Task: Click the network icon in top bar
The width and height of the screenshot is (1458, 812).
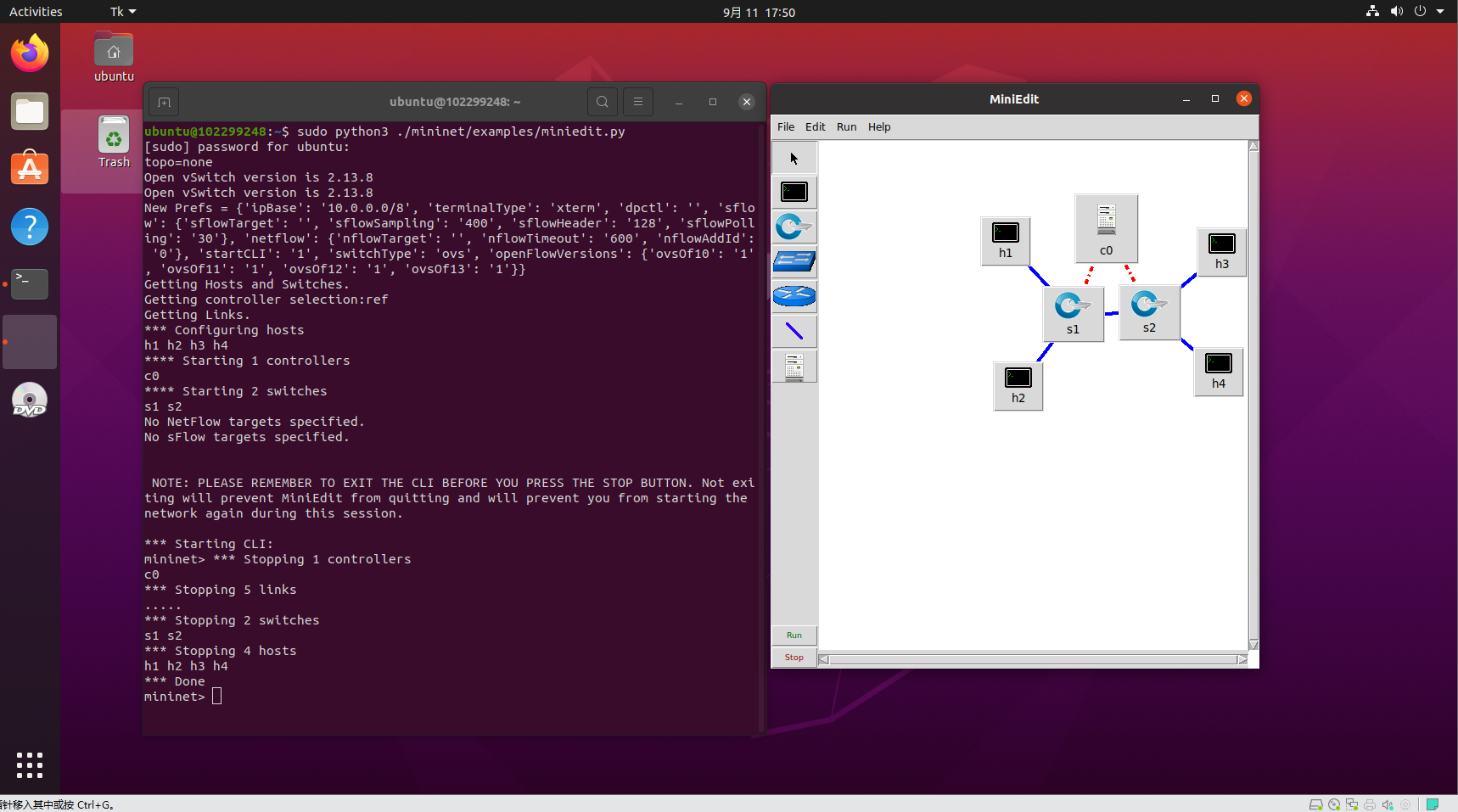Action: 1372,12
